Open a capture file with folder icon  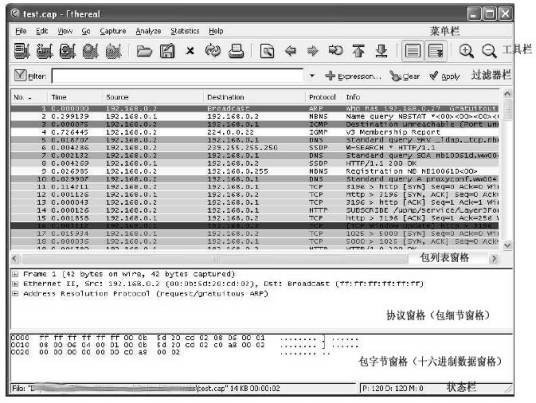[x=144, y=51]
